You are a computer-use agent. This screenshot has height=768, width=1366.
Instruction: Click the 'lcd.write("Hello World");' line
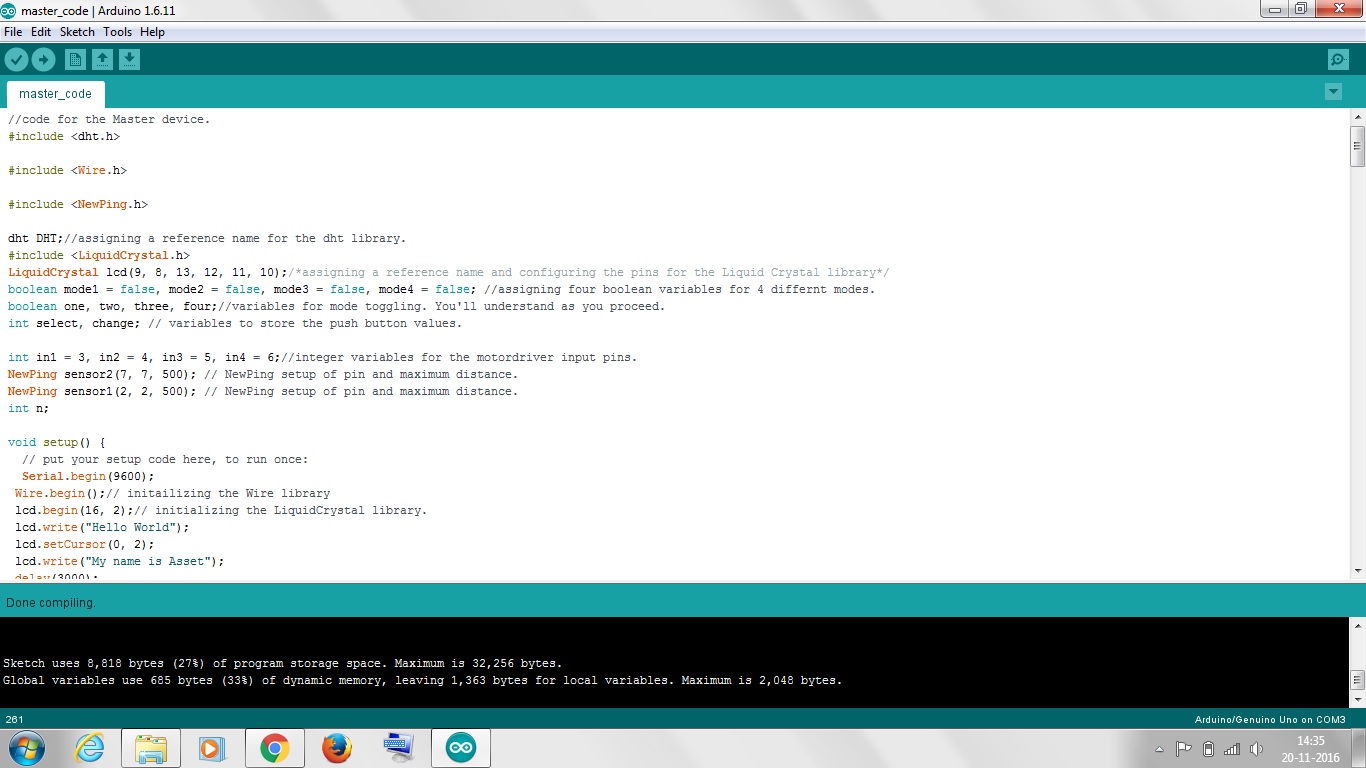click(x=102, y=527)
